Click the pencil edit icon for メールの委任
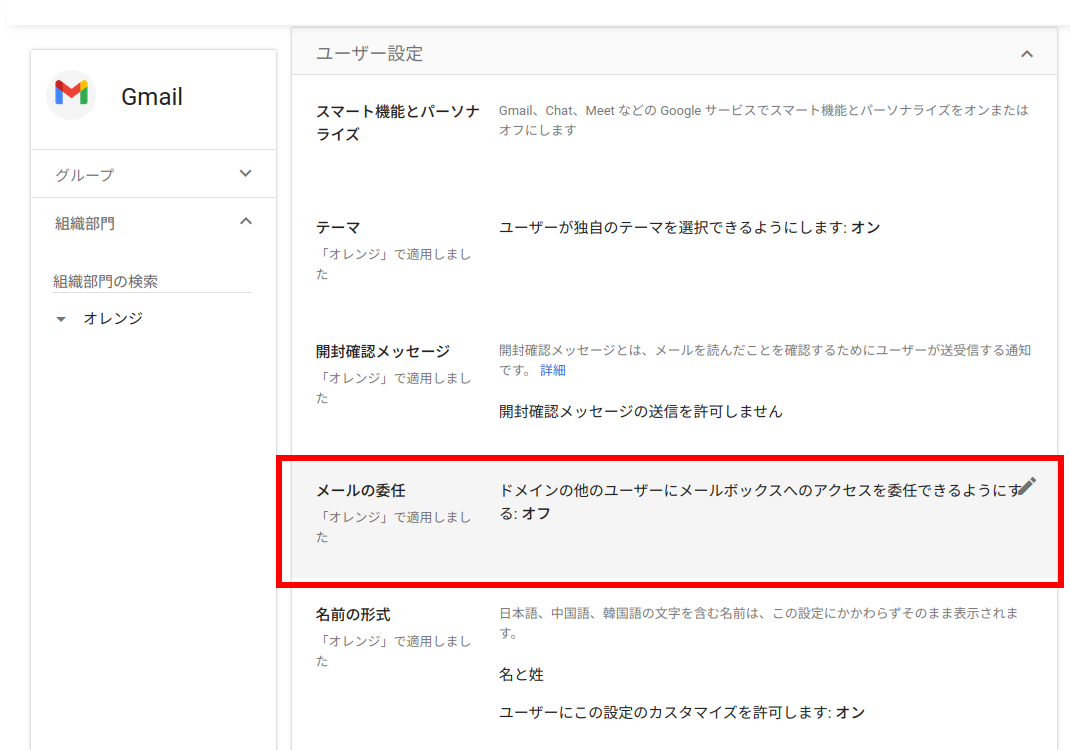Screen dimensions: 1070x750 coord(1027,486)
